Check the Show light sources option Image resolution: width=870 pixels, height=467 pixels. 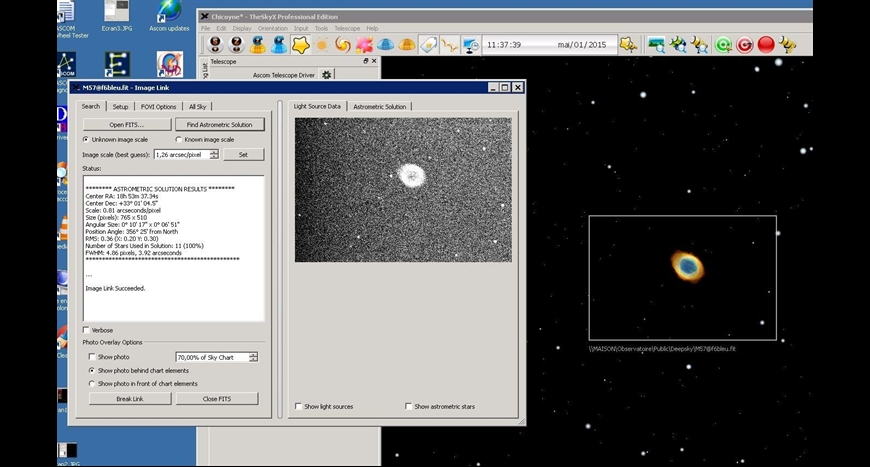tap(299, 406)
